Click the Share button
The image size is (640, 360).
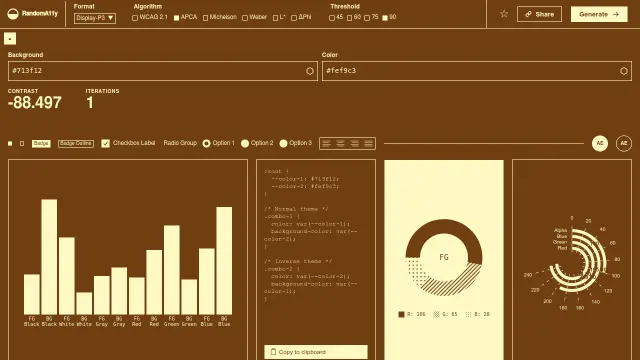[x=539, y=14]
